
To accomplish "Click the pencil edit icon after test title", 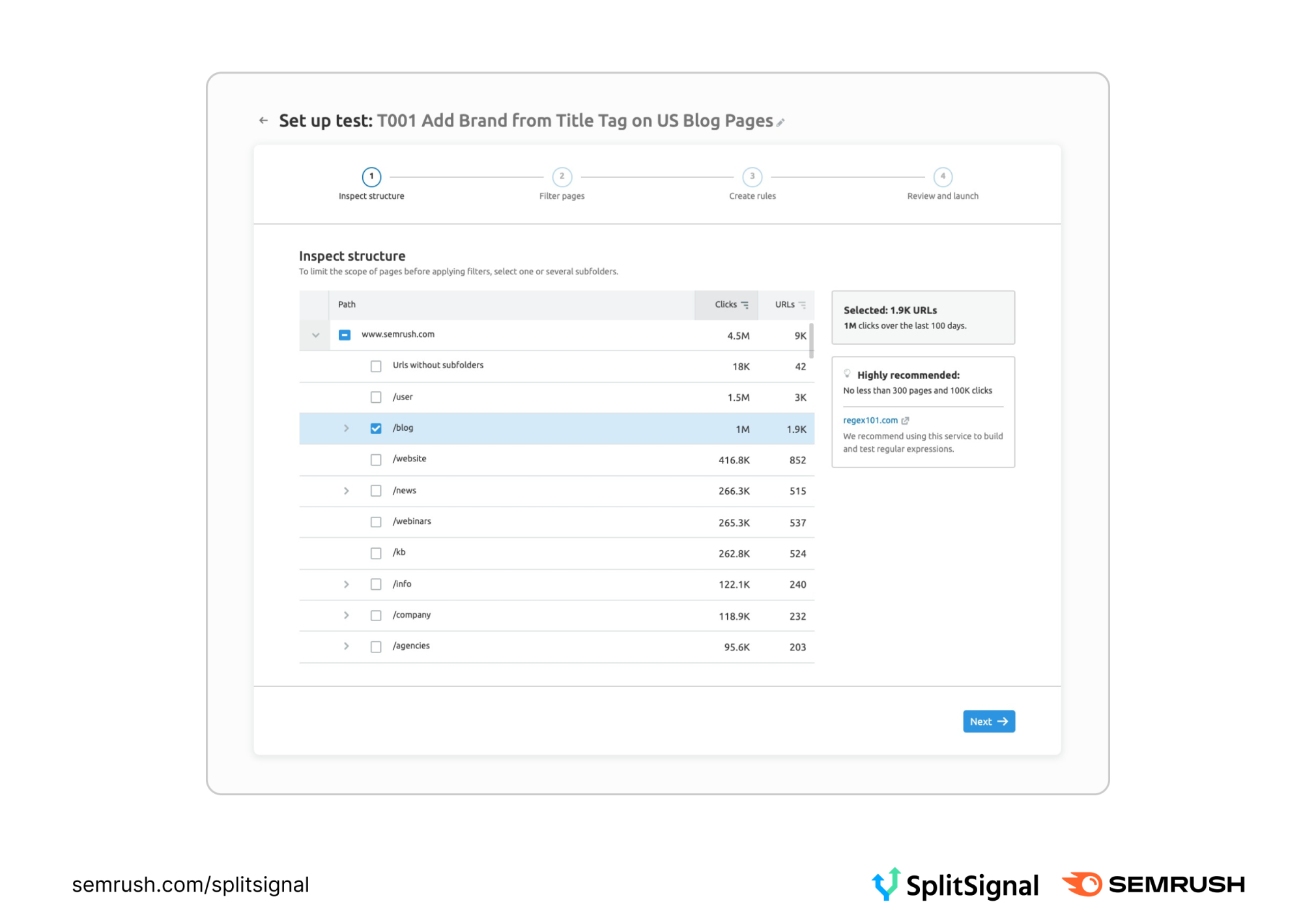I will (x=780, y=123).
